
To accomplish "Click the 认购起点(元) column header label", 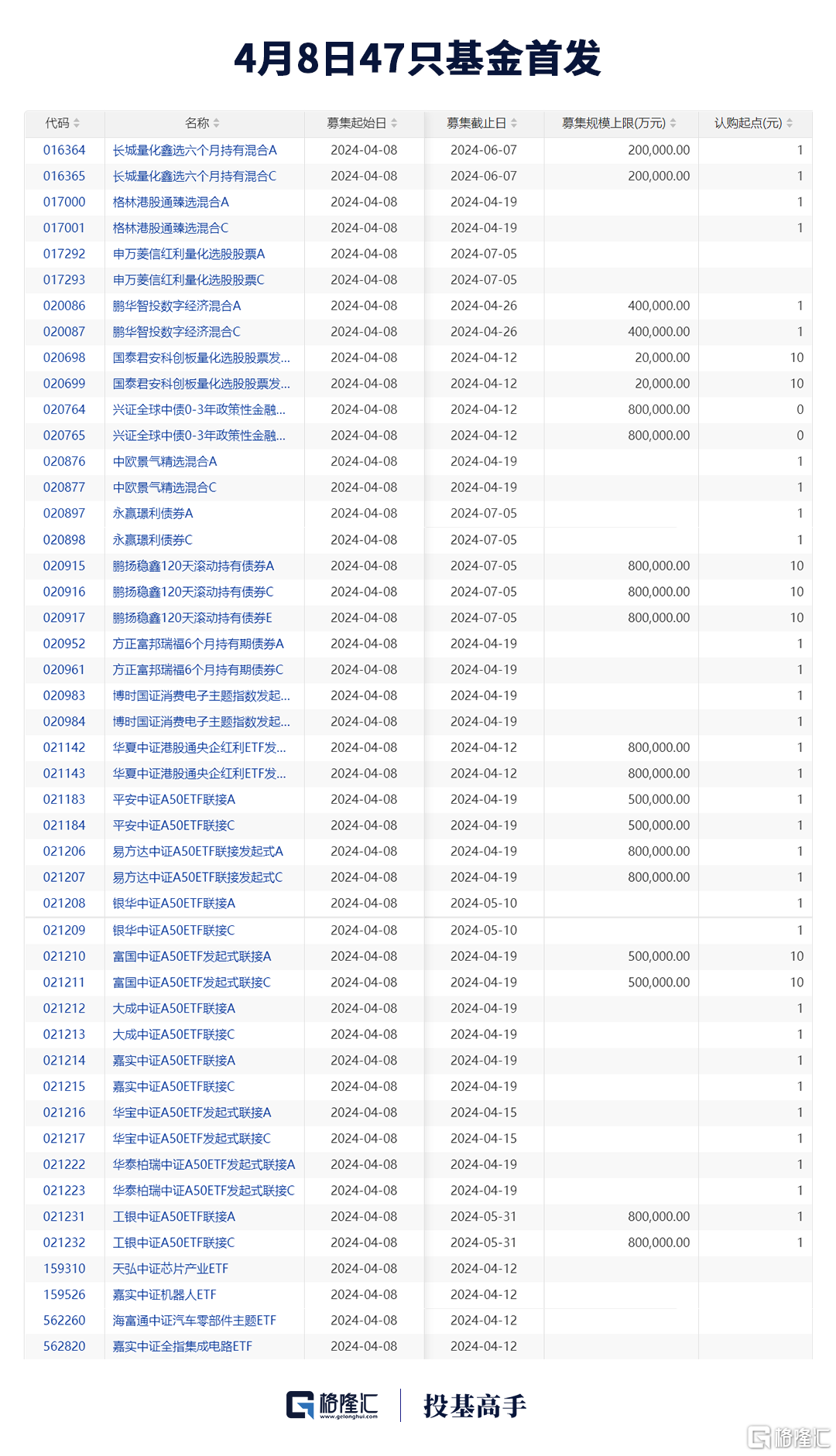I will tap(749, 123).
